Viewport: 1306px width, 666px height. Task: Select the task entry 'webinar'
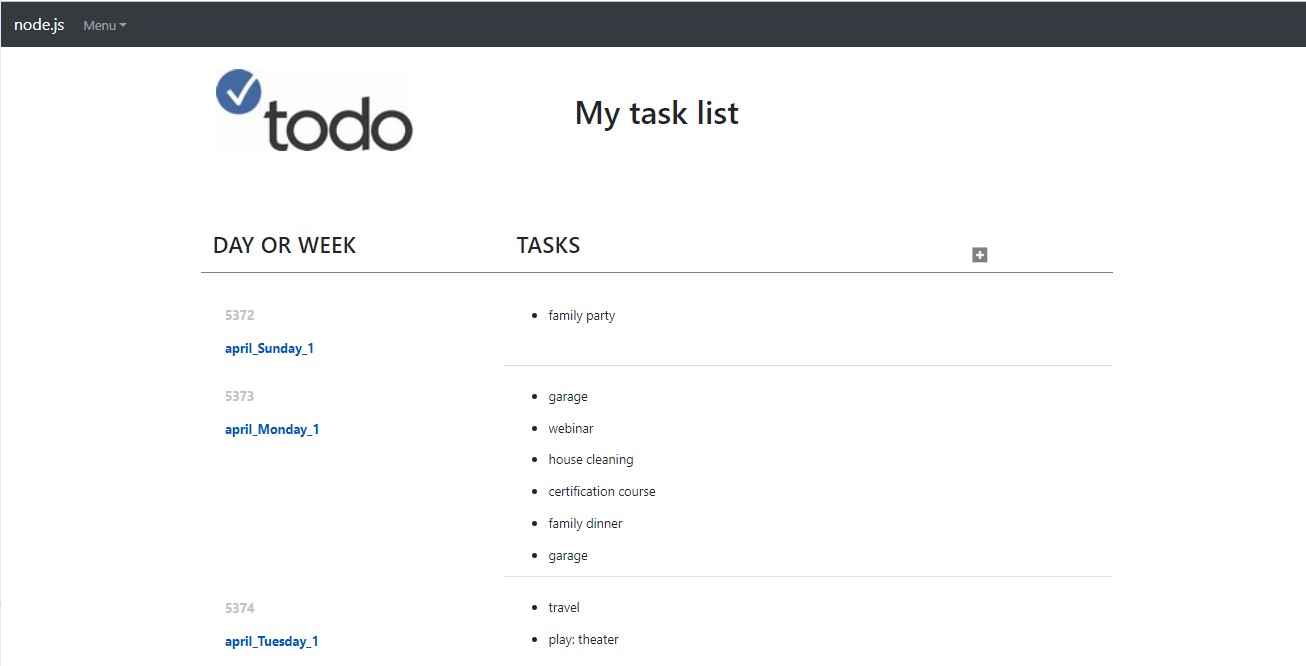(x=571, y=428)
